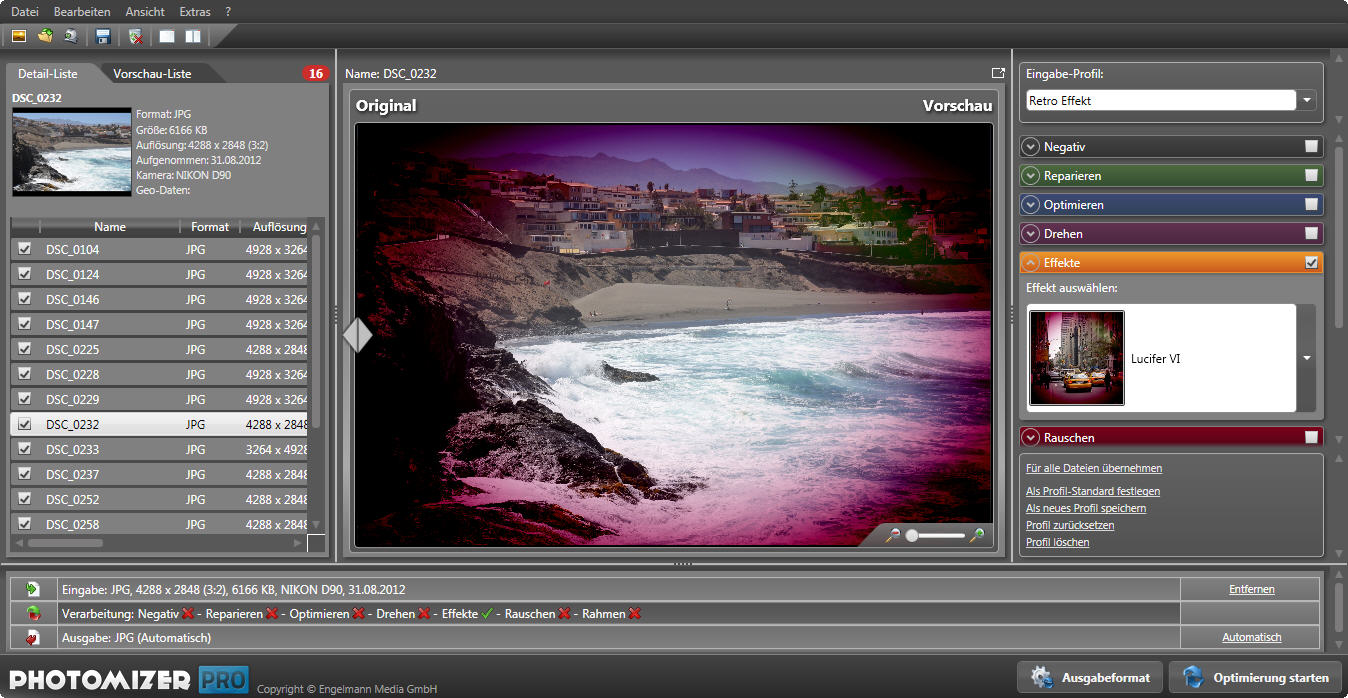The image size is (1348, 698).
Task: Enable the Negativ checkbox
Action: coord(1311,147)
